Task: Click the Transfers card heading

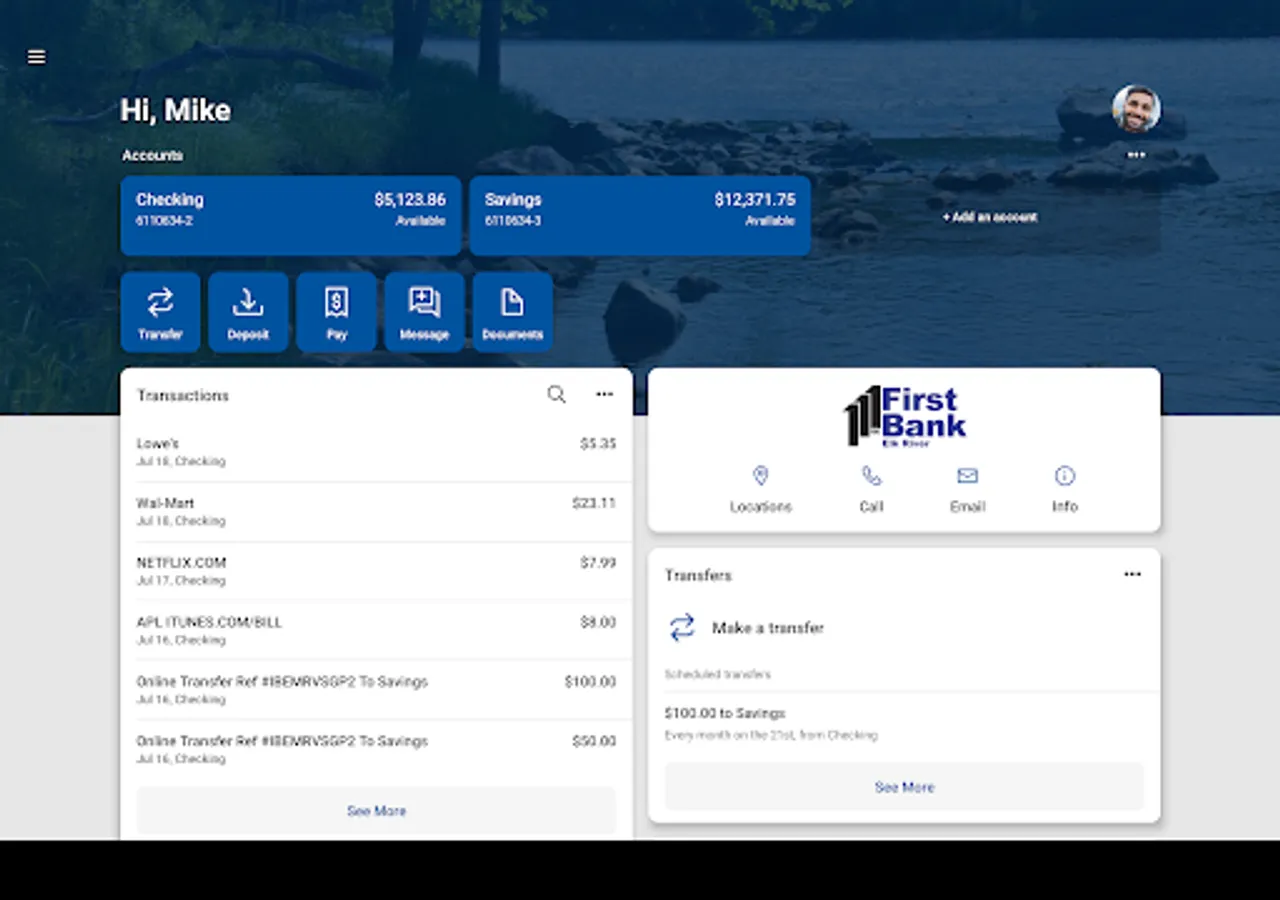Action: pos(699,576)
